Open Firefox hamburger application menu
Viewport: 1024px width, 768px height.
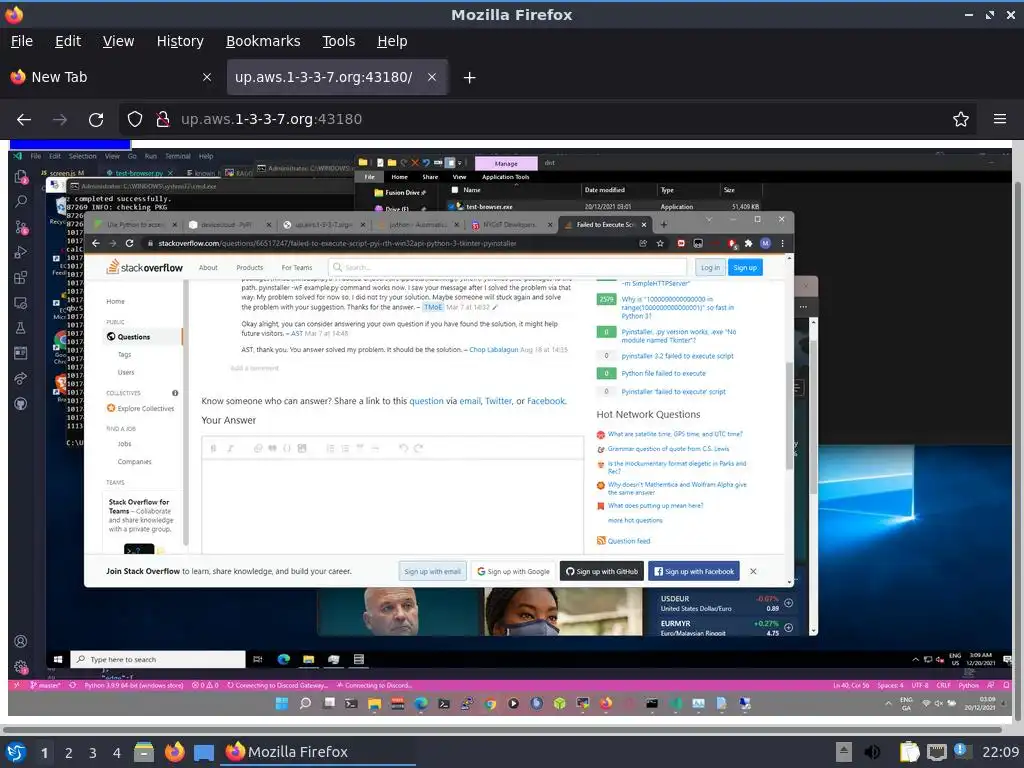click(x=999, y=119)
